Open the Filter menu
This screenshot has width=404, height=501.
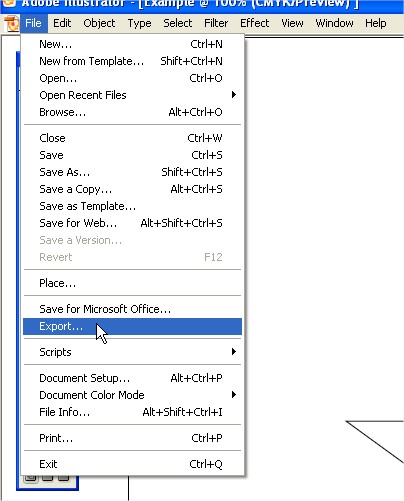pyautogui.click(x=216, y=23)
